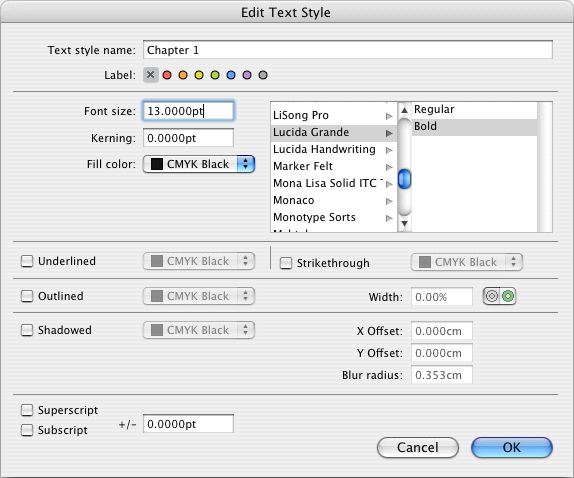Choose the green ring outline style icon
Screen dimensions: 574x478
508,296
